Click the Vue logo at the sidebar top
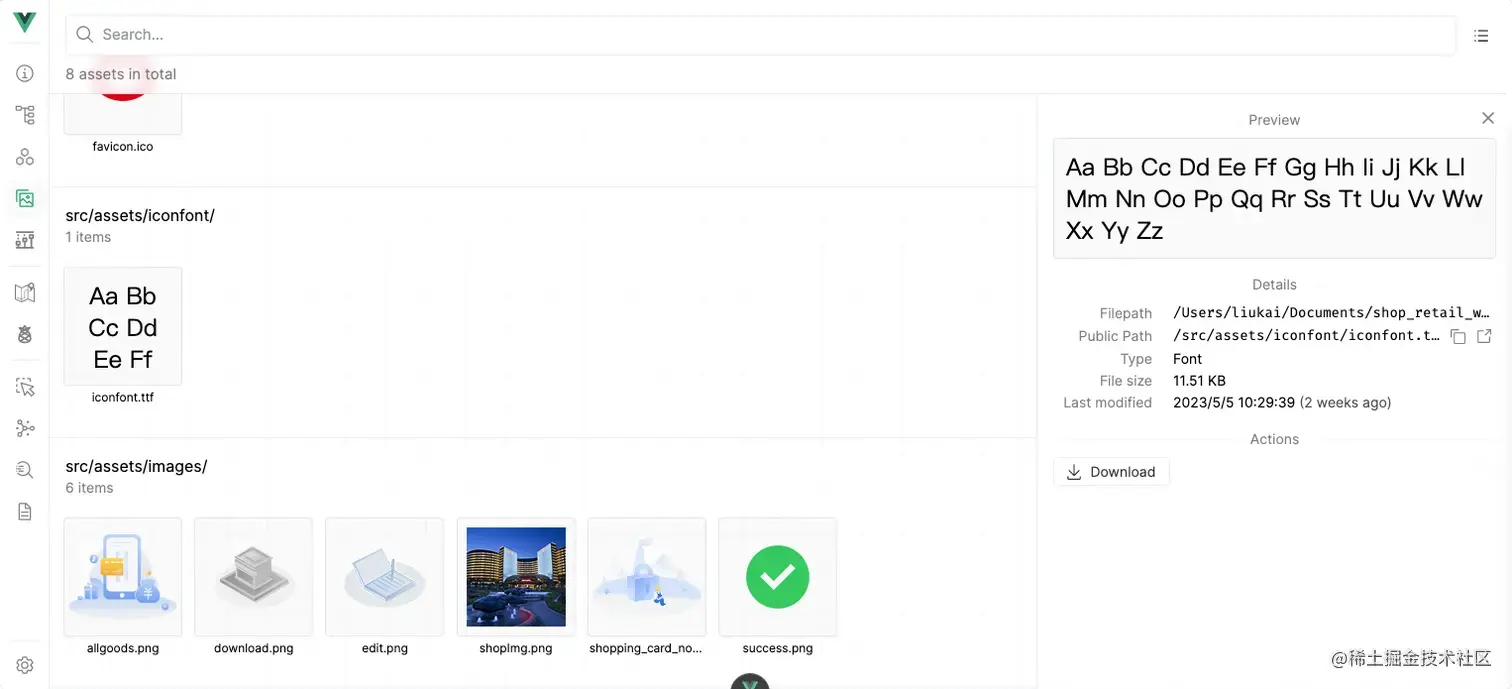This screenshot has height=689, width=1512. [x=25, y=23]
